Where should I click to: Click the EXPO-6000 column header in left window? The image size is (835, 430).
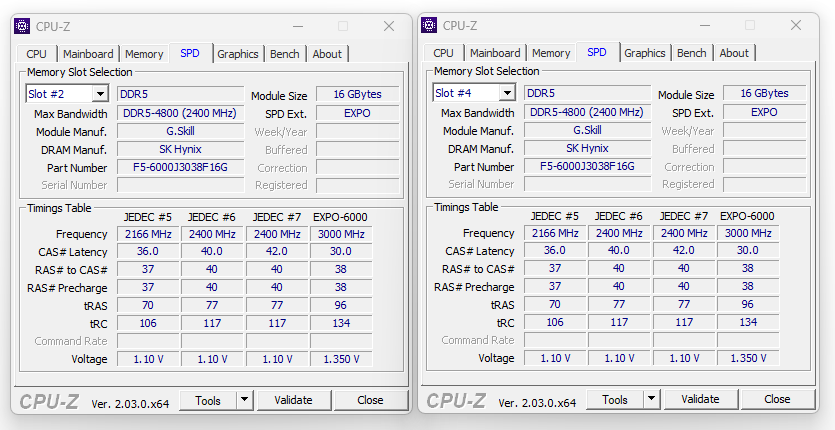click(340, 217)
